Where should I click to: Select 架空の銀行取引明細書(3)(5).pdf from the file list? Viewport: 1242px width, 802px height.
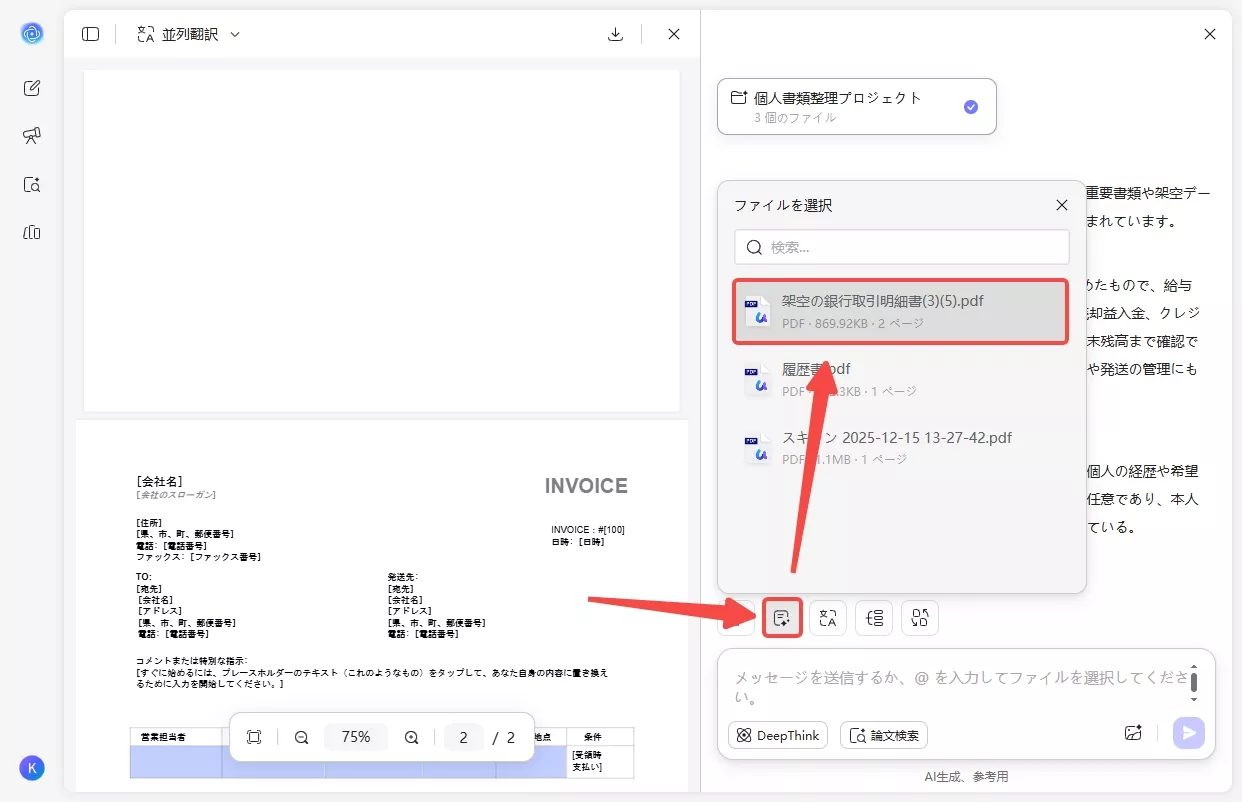pos(900,311)
